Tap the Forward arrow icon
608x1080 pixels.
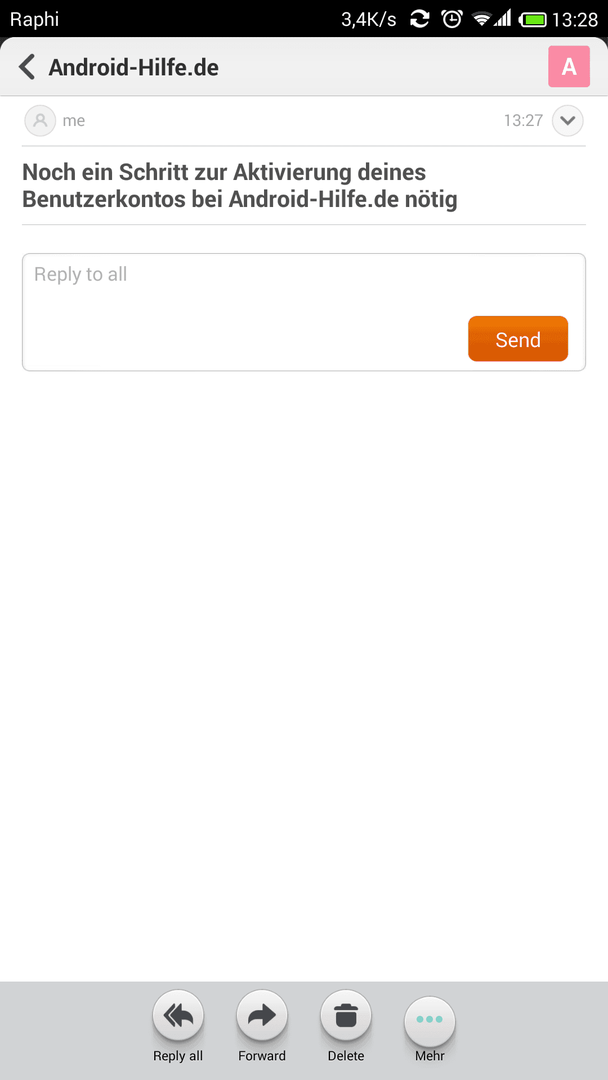(x=262, y=1016)
